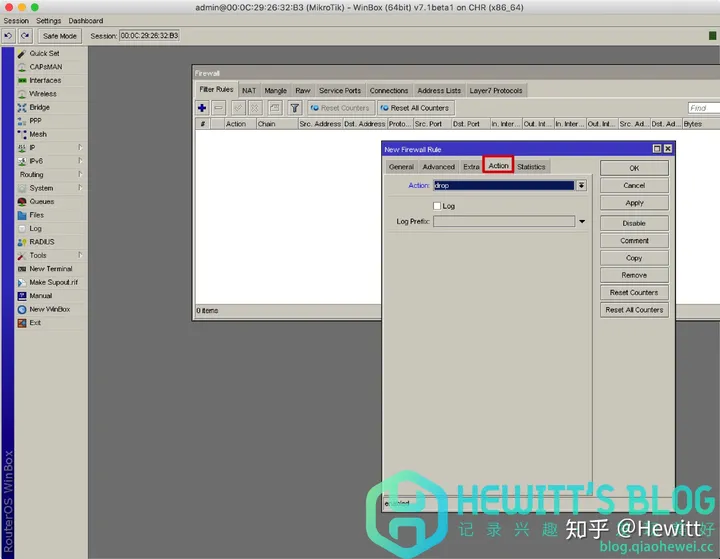This screenshot has width=720, height=559.
Task: Click the minus remove-rule icon
Action: pos(219,108)
